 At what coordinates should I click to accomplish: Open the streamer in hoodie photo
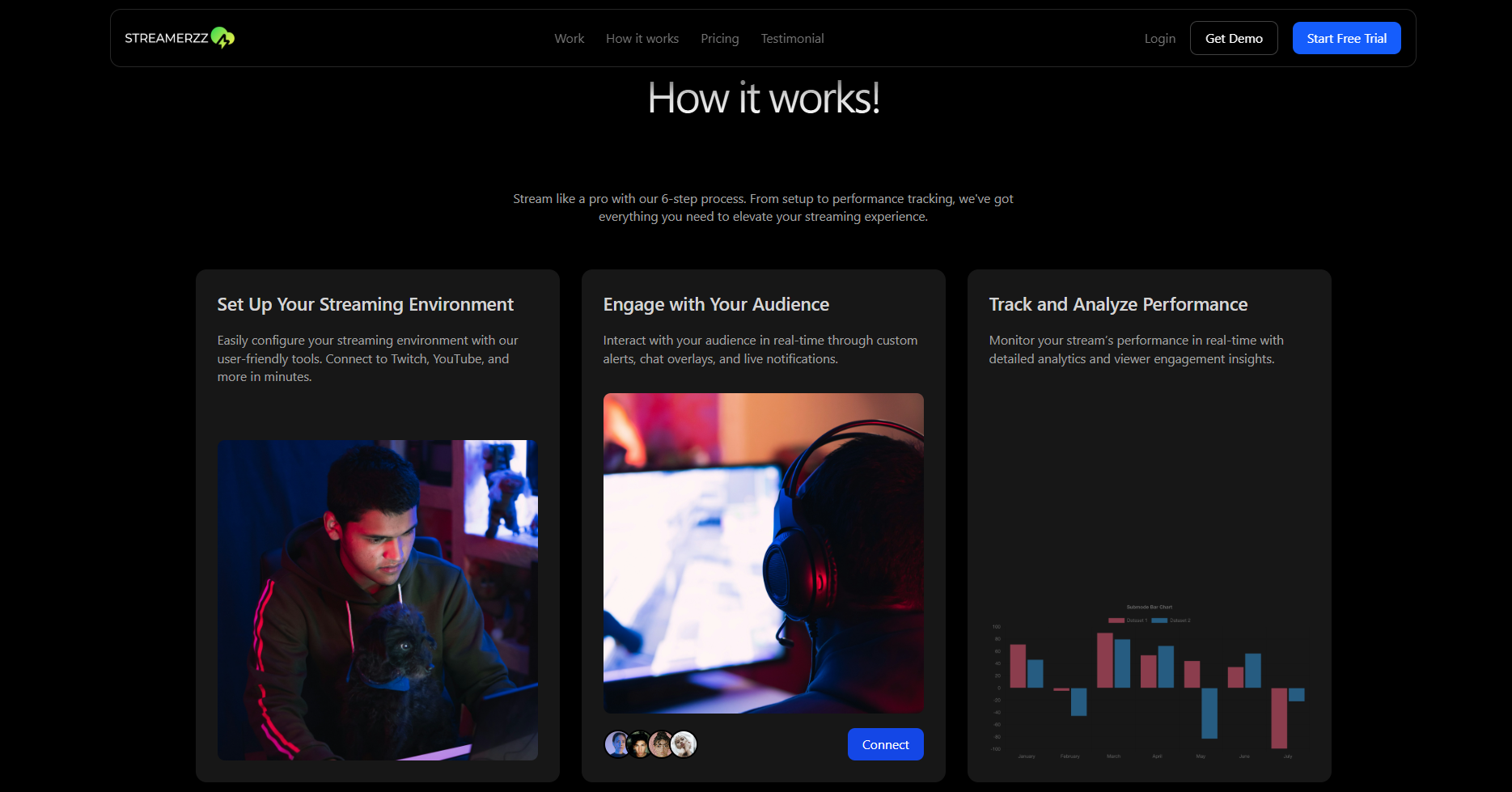[378, 600]
